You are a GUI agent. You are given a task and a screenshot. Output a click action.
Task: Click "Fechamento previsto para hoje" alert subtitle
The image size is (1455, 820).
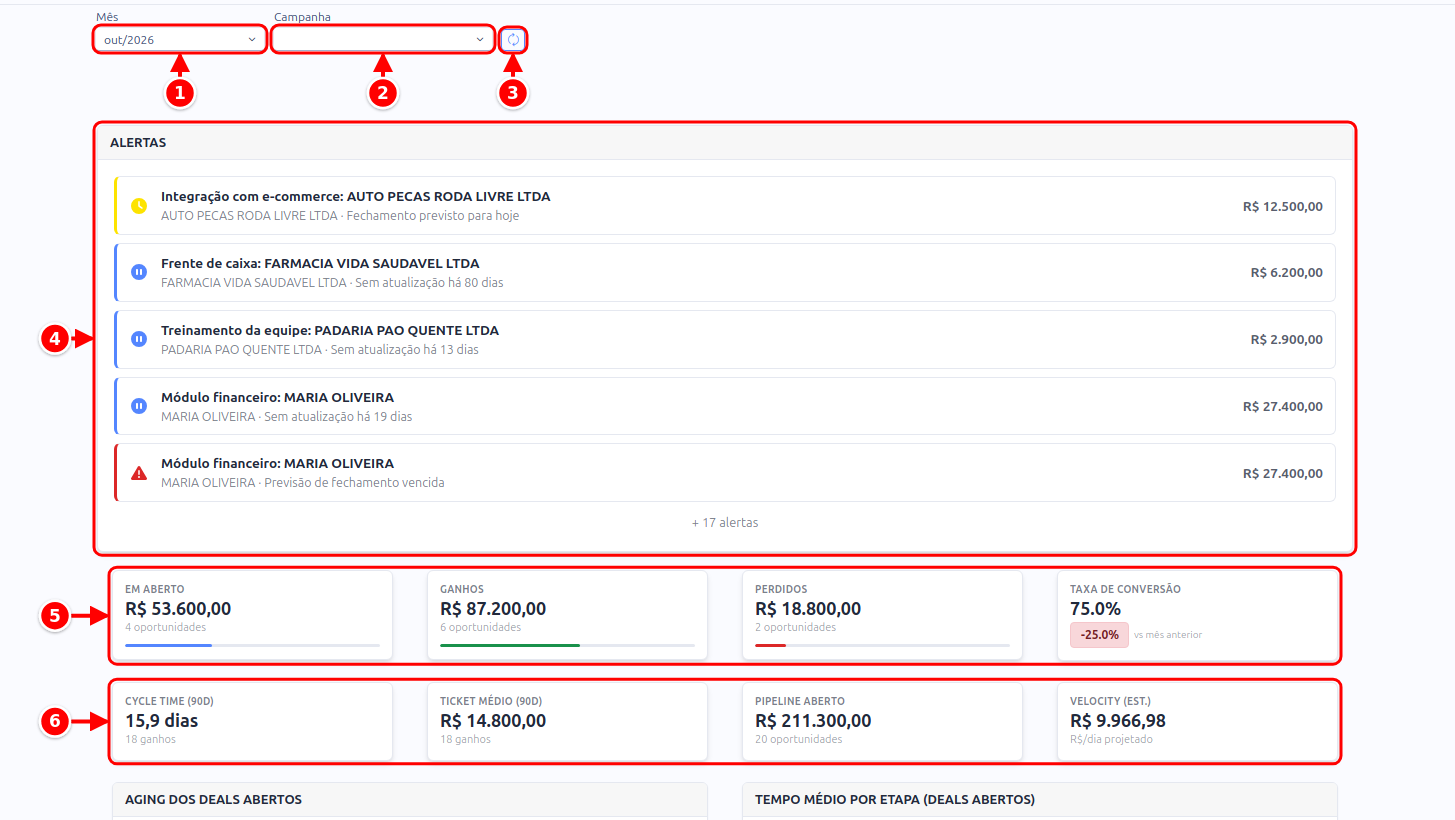tap(433, 215)
